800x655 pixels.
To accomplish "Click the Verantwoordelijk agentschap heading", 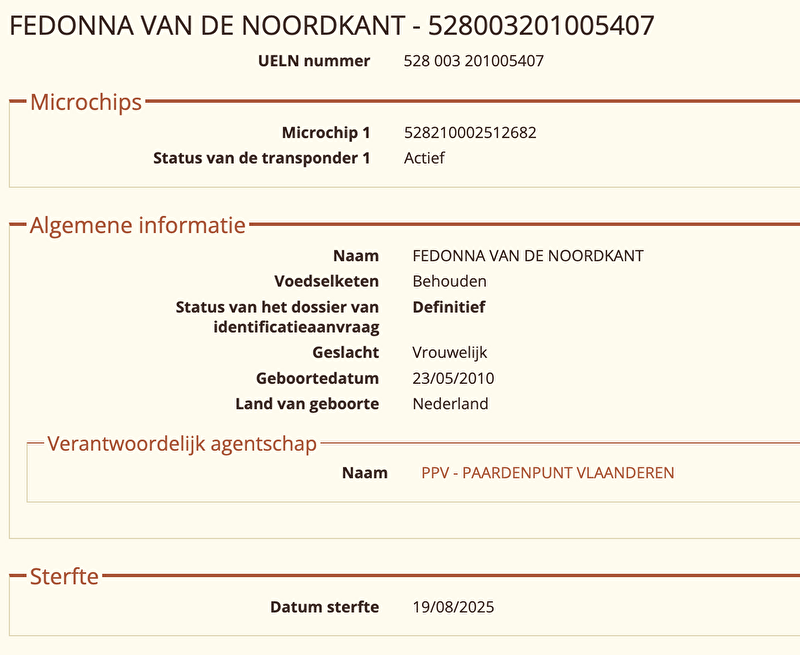I will (x=182, y=443).
